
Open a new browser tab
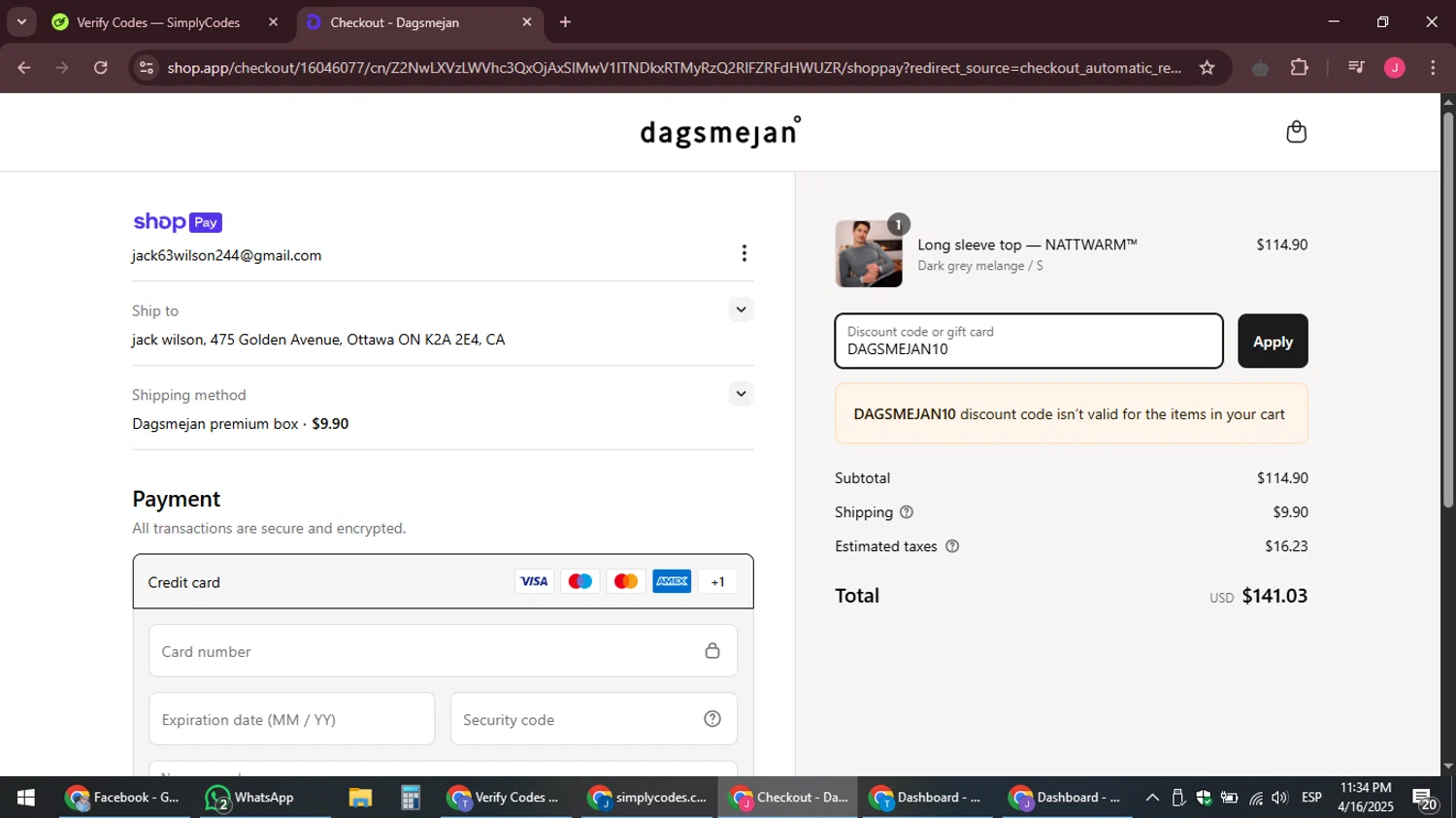pyautogui.click(x=565, y=22)
